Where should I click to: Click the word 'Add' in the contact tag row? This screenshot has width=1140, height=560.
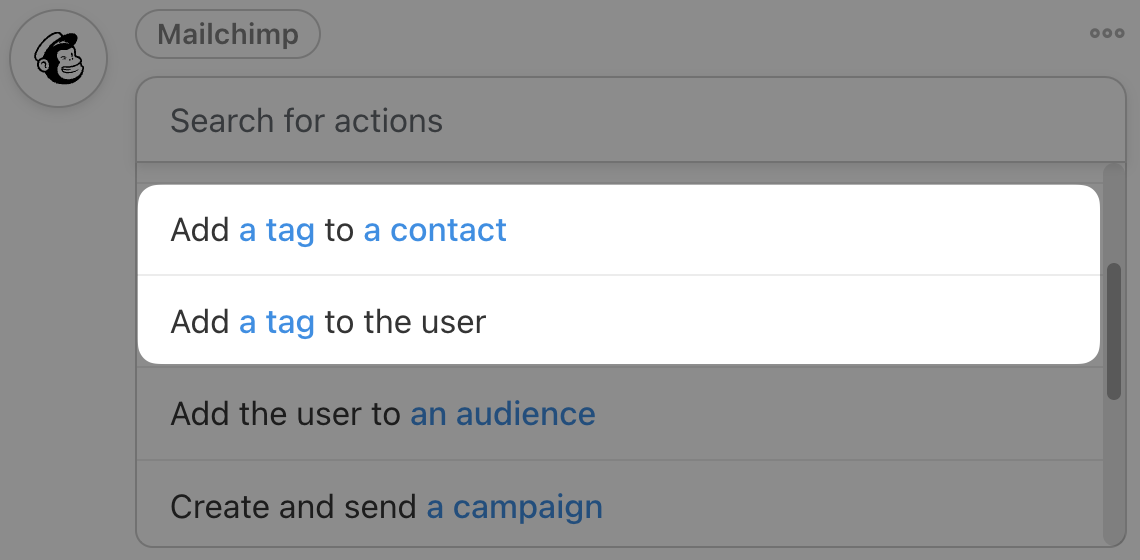(200, 230)
